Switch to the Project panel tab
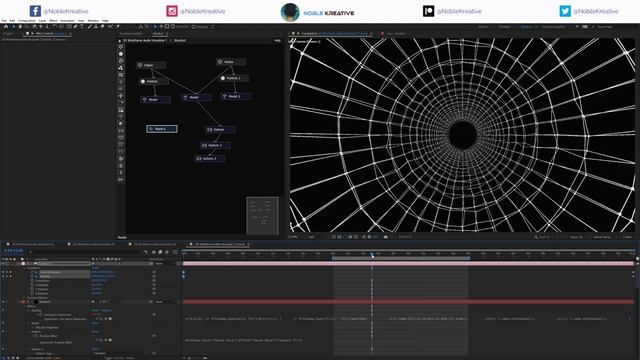Screen dimensions: 640x360 point(8,33)
